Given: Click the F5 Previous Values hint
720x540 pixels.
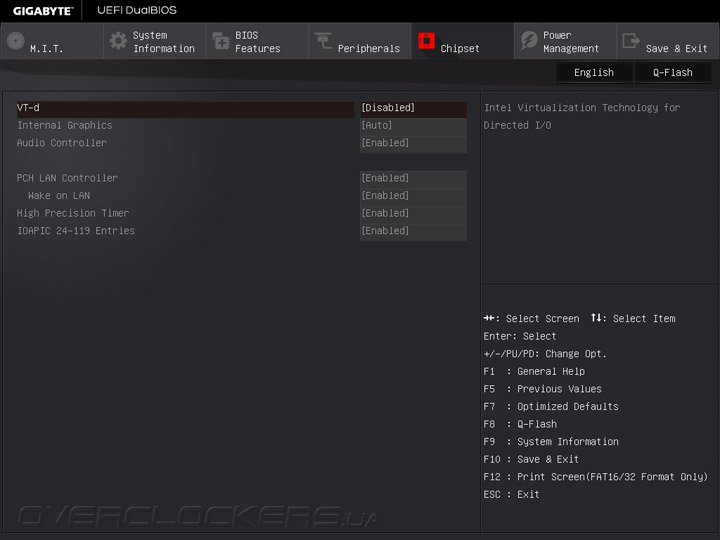Looking at the screenshot, I should [x=542, y=389].
